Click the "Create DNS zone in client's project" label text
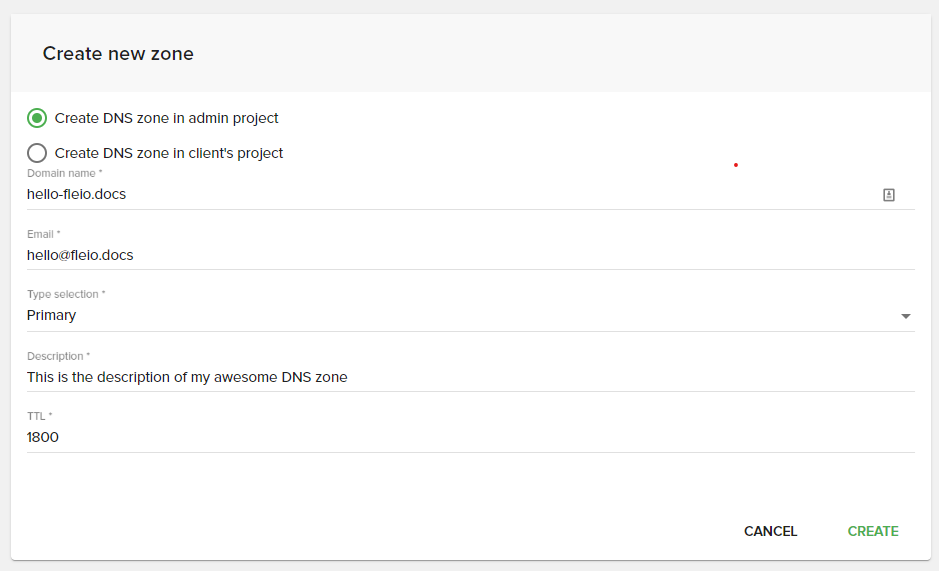The image size is (939, 571). coord(169,153)
